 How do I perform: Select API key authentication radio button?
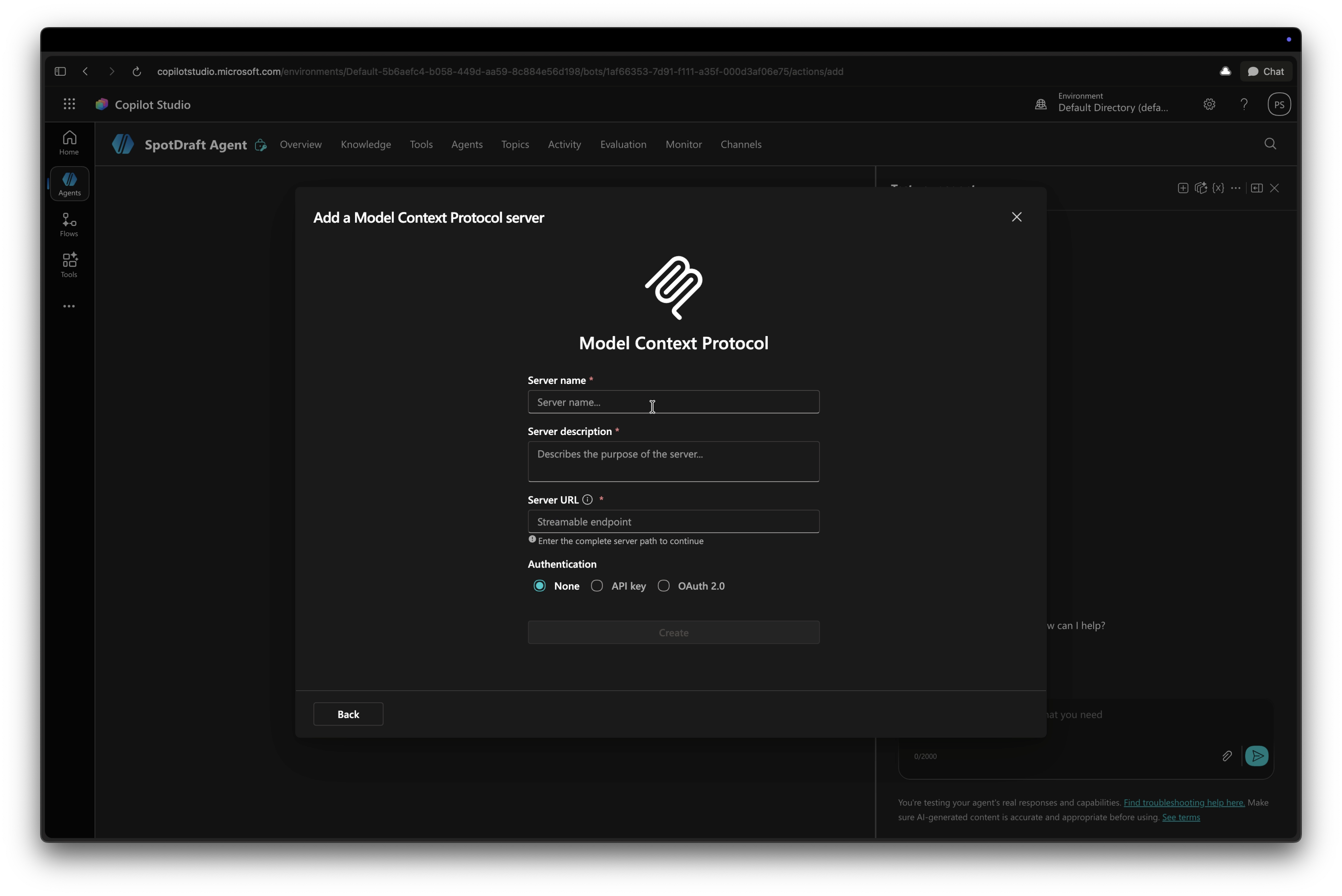point(597,586)
